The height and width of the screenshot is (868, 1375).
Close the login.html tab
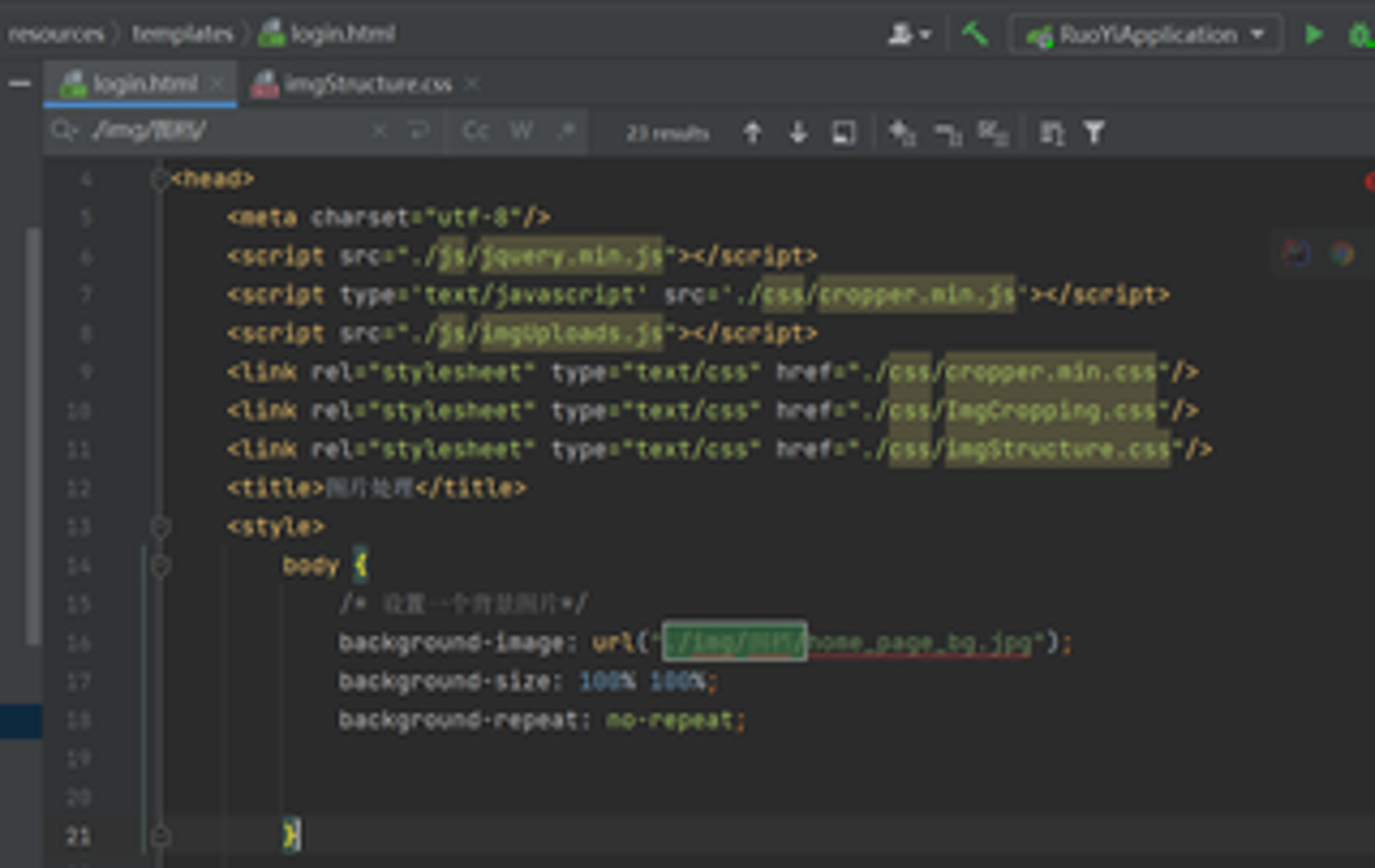point(217,84)
